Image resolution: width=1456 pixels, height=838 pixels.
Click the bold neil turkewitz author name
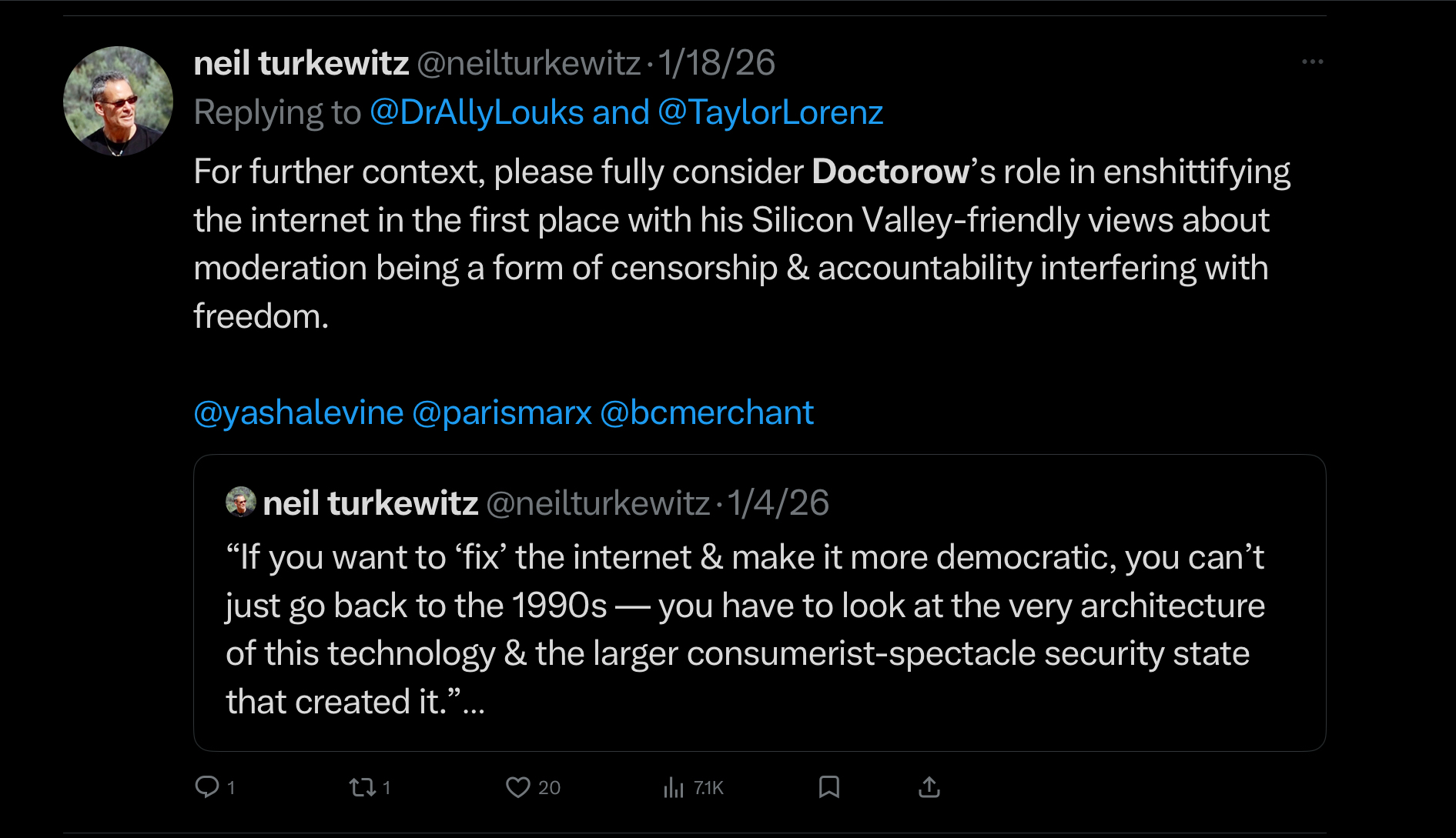[301, 63]
